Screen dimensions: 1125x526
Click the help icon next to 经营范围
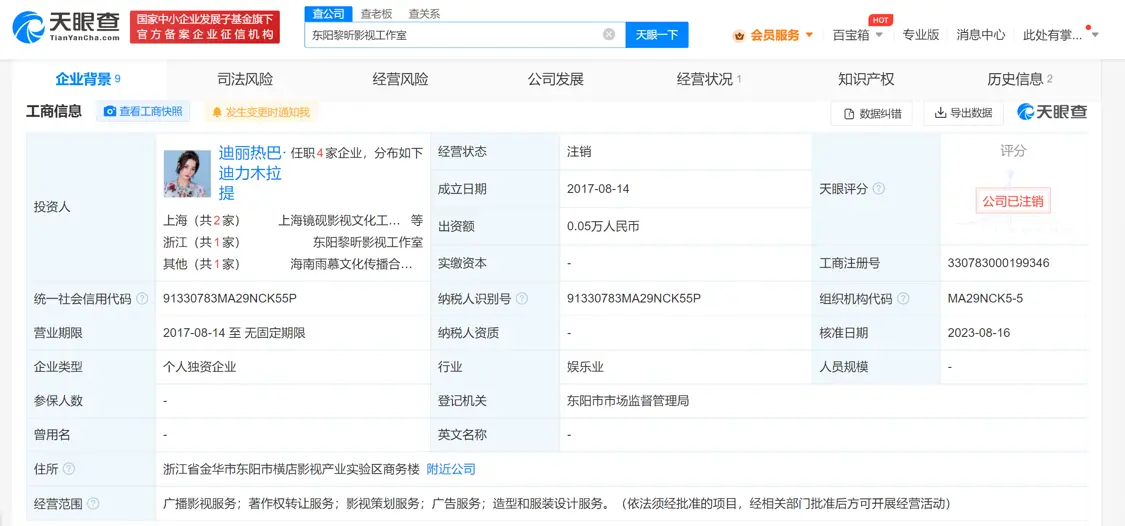[x=93, y=504]
